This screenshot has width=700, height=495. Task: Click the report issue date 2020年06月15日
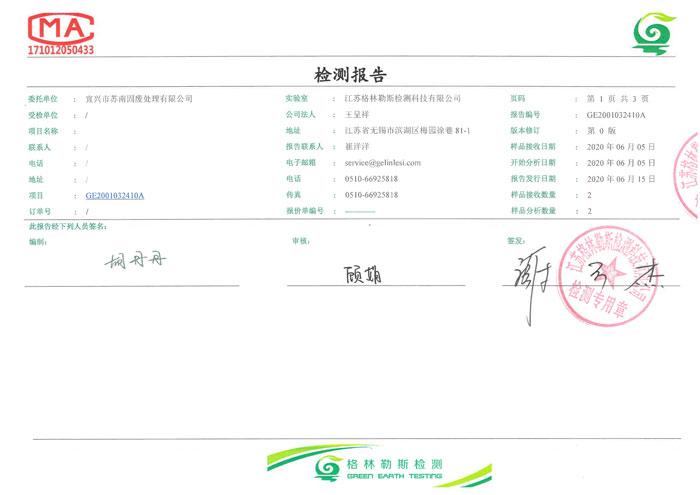click(x=620, y=179)
